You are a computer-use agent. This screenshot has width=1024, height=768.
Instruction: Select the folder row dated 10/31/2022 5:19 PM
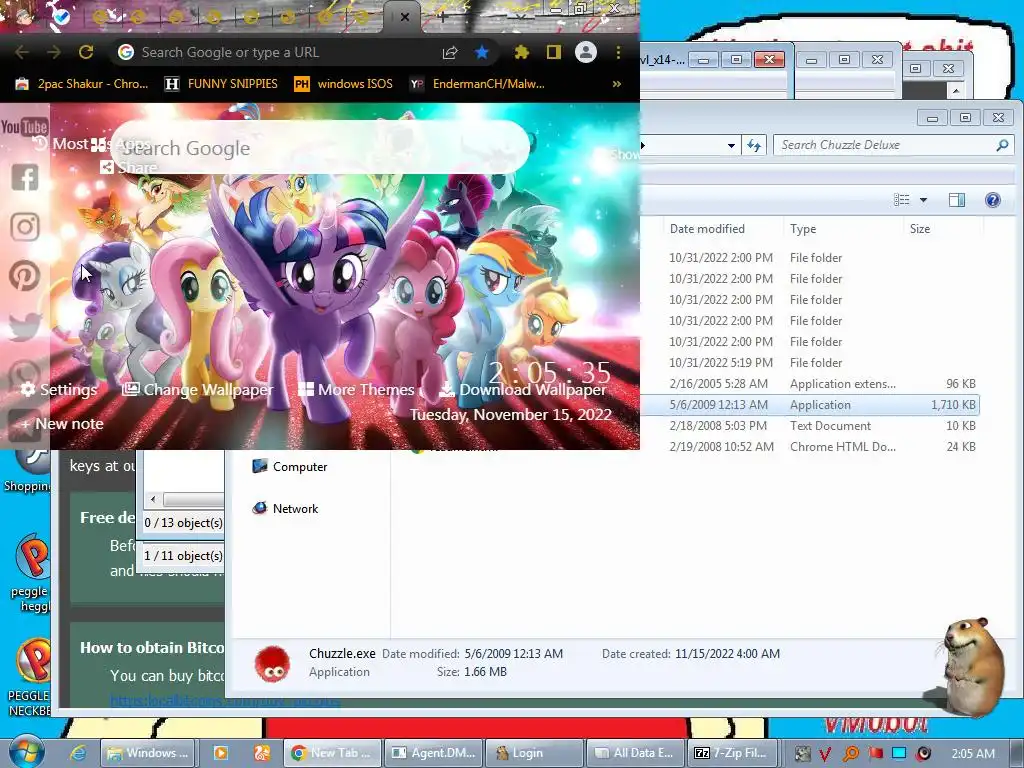810,362
